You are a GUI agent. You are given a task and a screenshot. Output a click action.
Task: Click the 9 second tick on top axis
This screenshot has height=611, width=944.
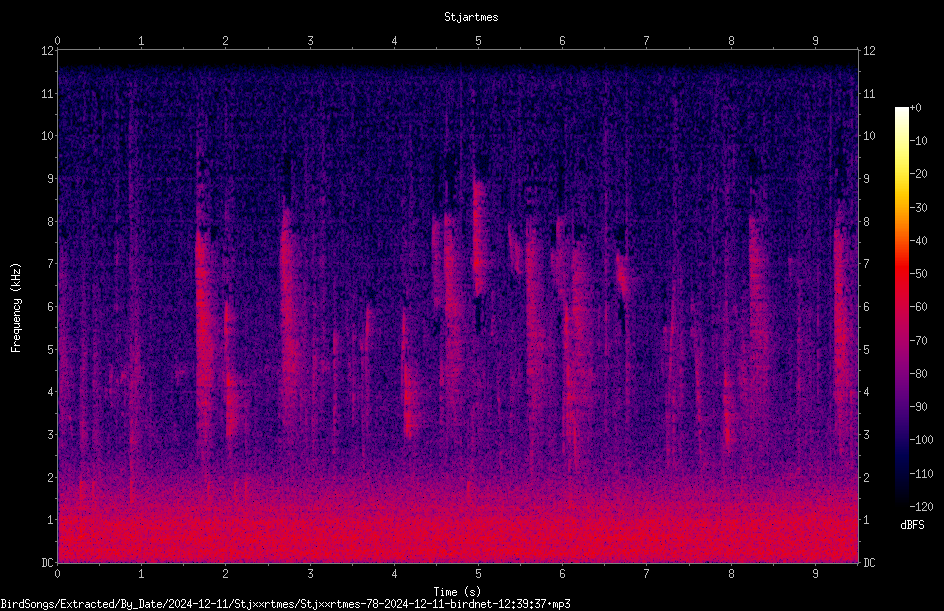click(x=815, y=41)
